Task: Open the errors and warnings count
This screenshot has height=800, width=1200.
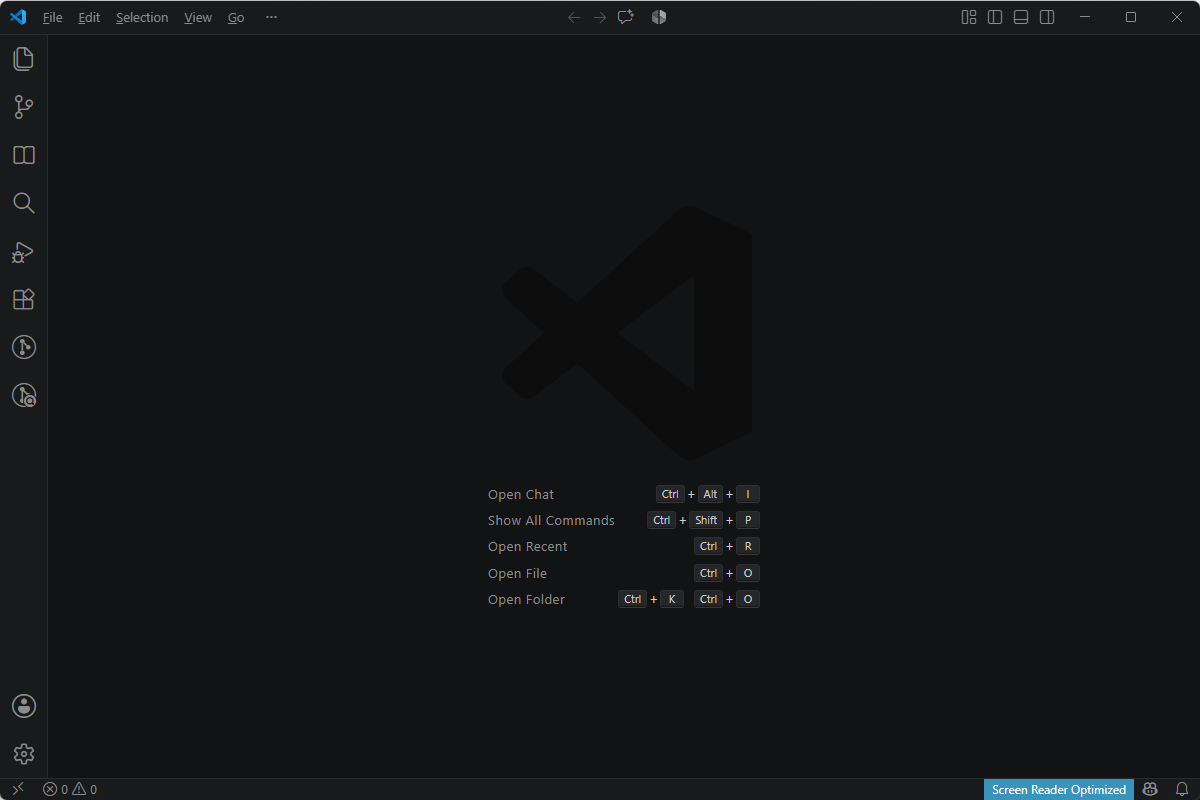Action: (70, 789)
